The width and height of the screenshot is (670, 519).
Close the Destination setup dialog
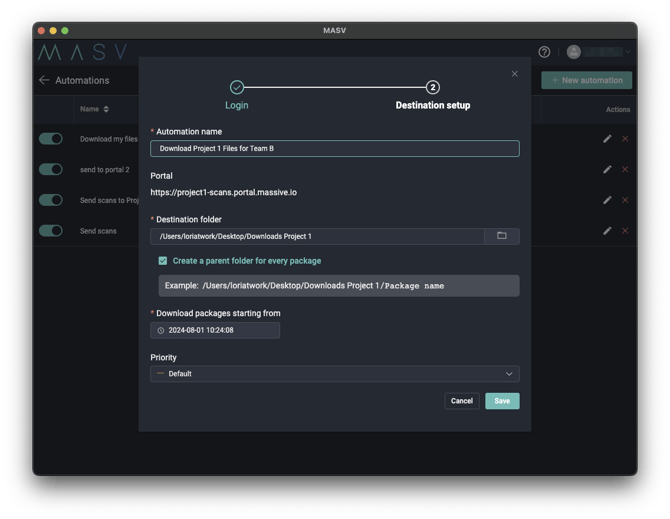[x=514, y=74]
